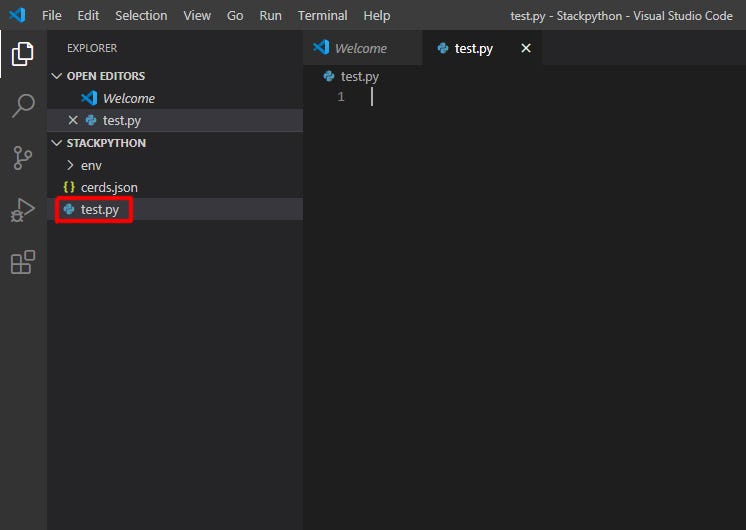Click the JSON braces icon beside cerds.json
The image size is (746, 530).
[x=69, y=187]
